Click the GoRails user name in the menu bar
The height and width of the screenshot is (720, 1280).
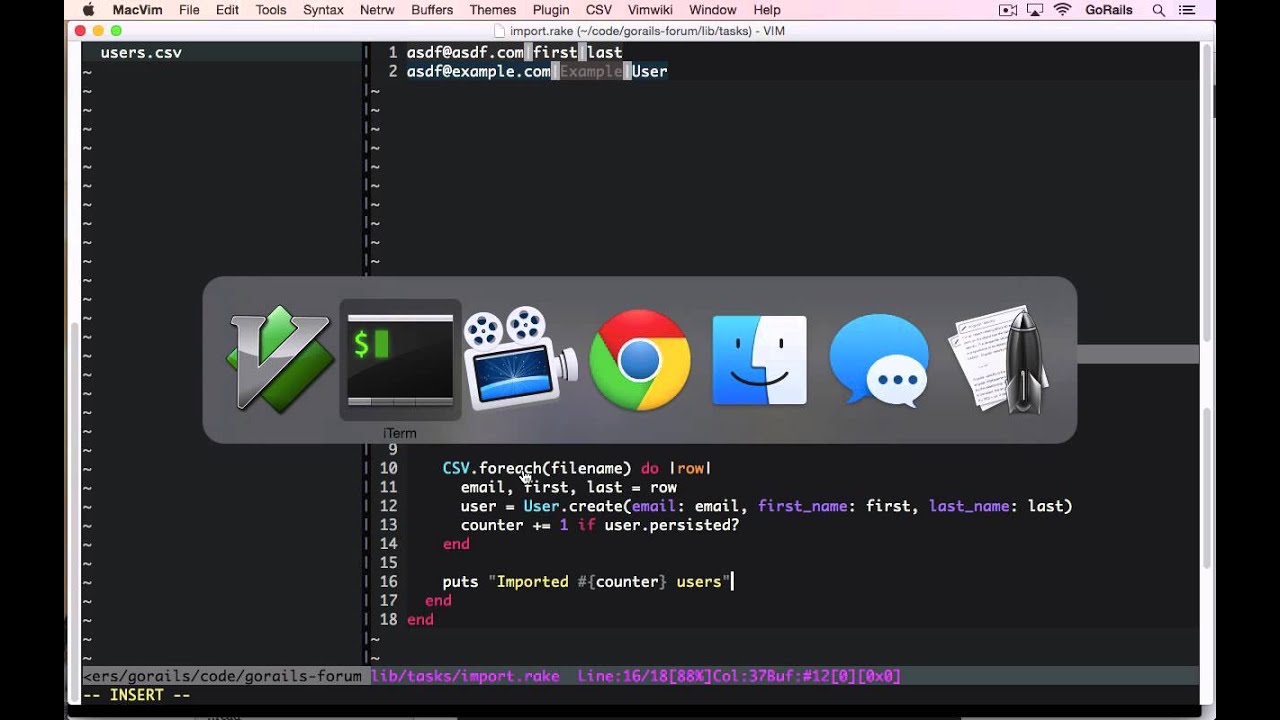tap(1109, 10)
